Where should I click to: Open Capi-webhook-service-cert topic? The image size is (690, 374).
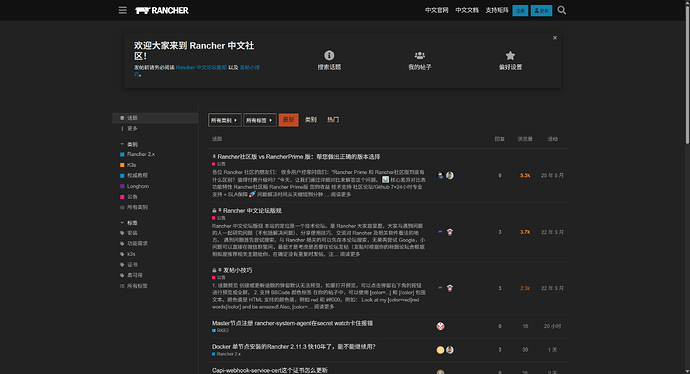click(270, 370)
